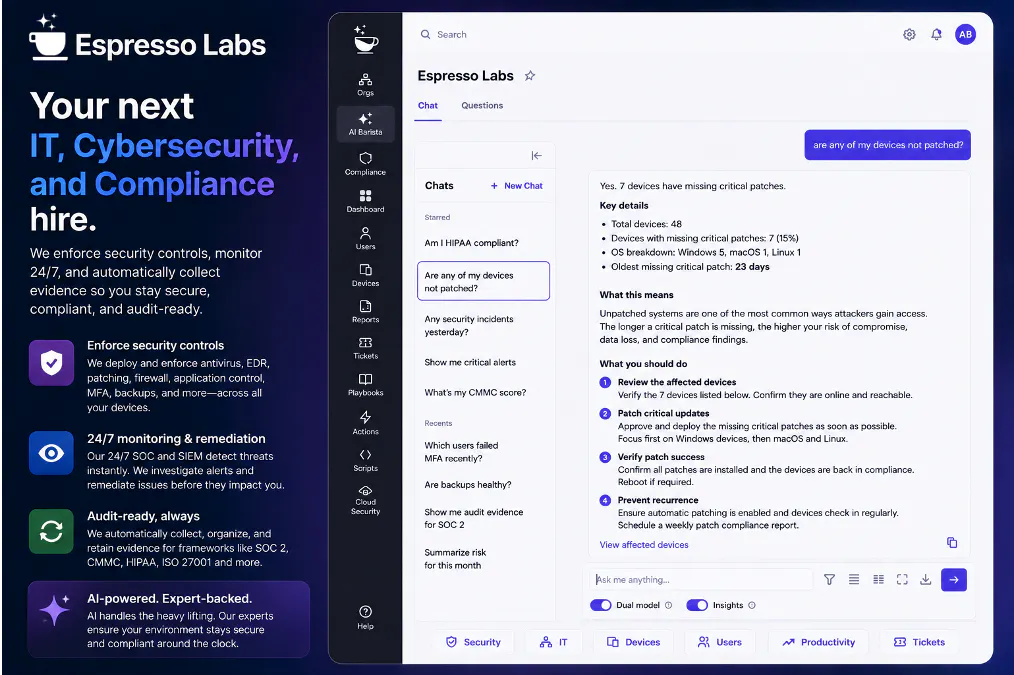Switch to the Chat tab
Viewport: 1014px width, 675px height.
427,105
